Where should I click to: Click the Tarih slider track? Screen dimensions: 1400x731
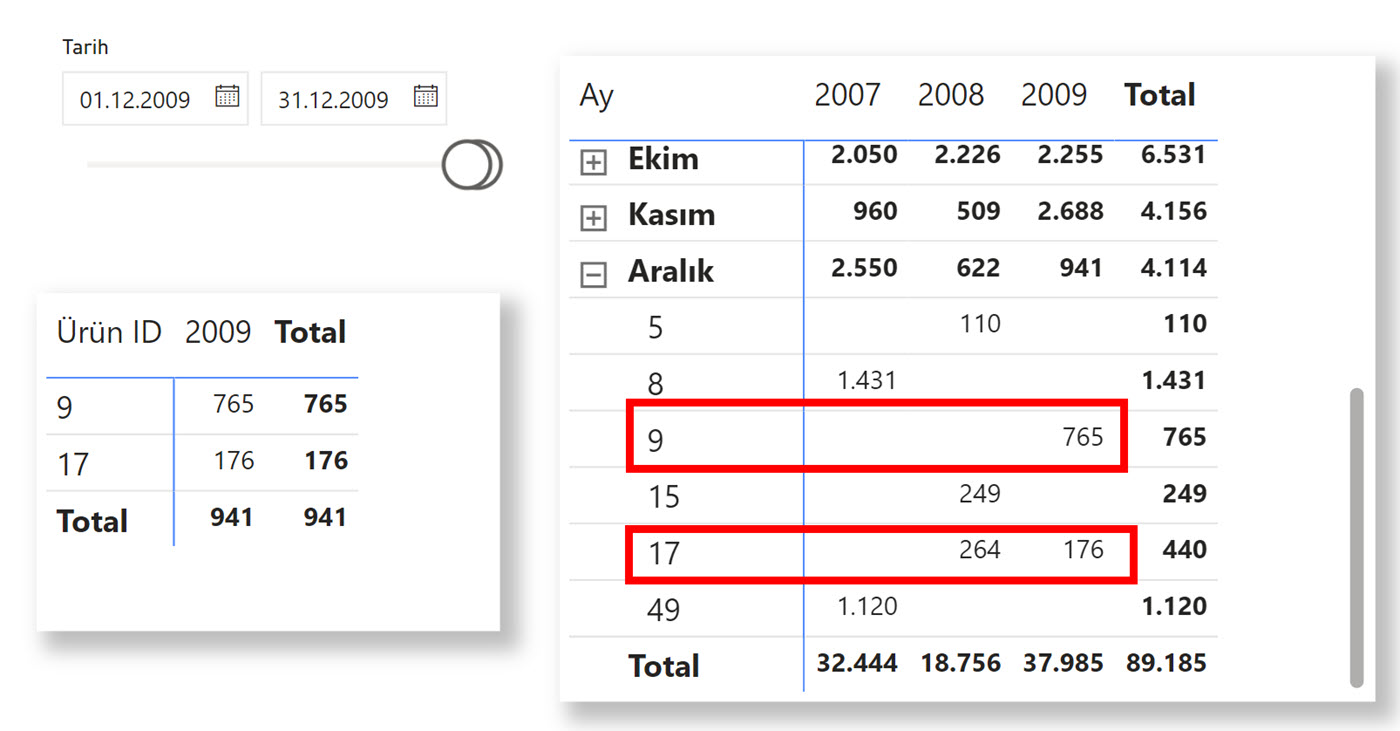point(265,165)
